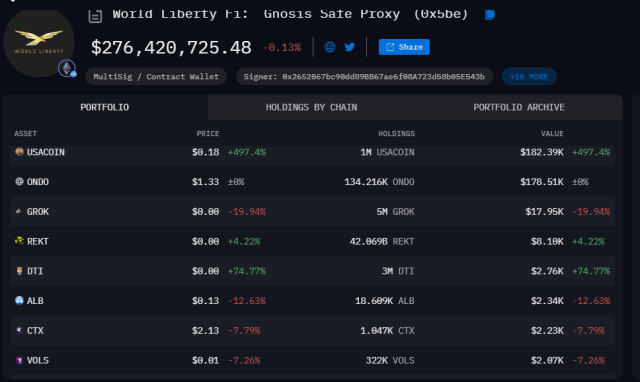The width and height of the screenshot is (640, 382).
Task: Open the REKT asset name
Action: click(38, 242)
